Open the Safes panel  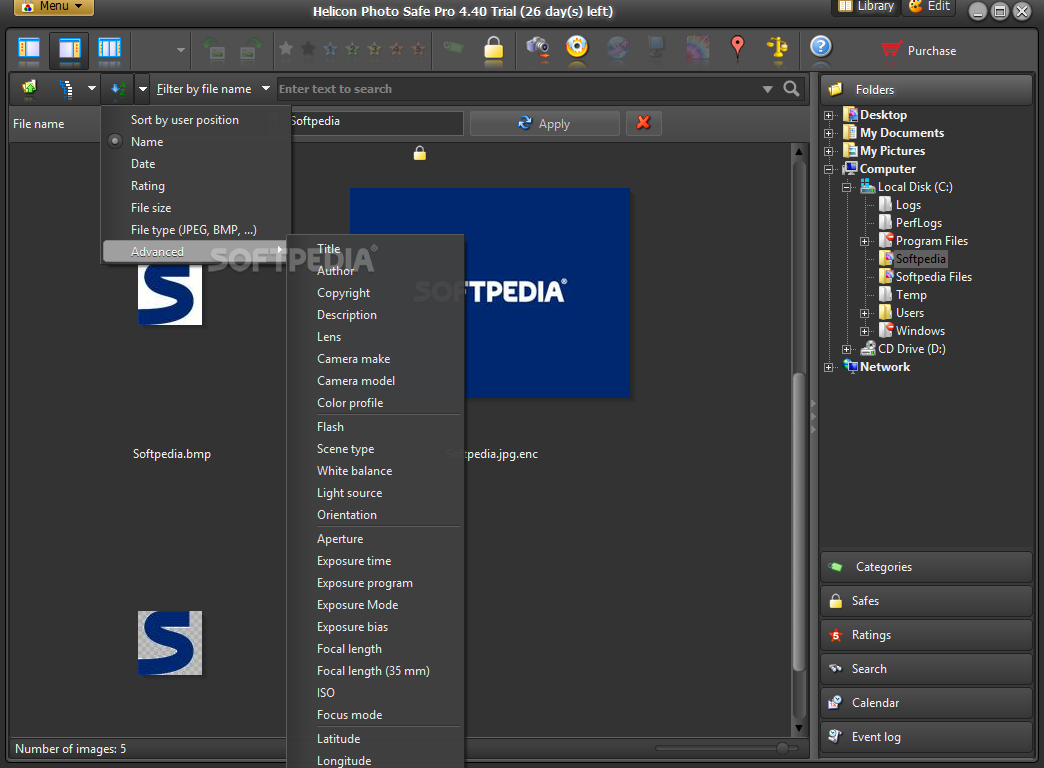click(926, 601)
